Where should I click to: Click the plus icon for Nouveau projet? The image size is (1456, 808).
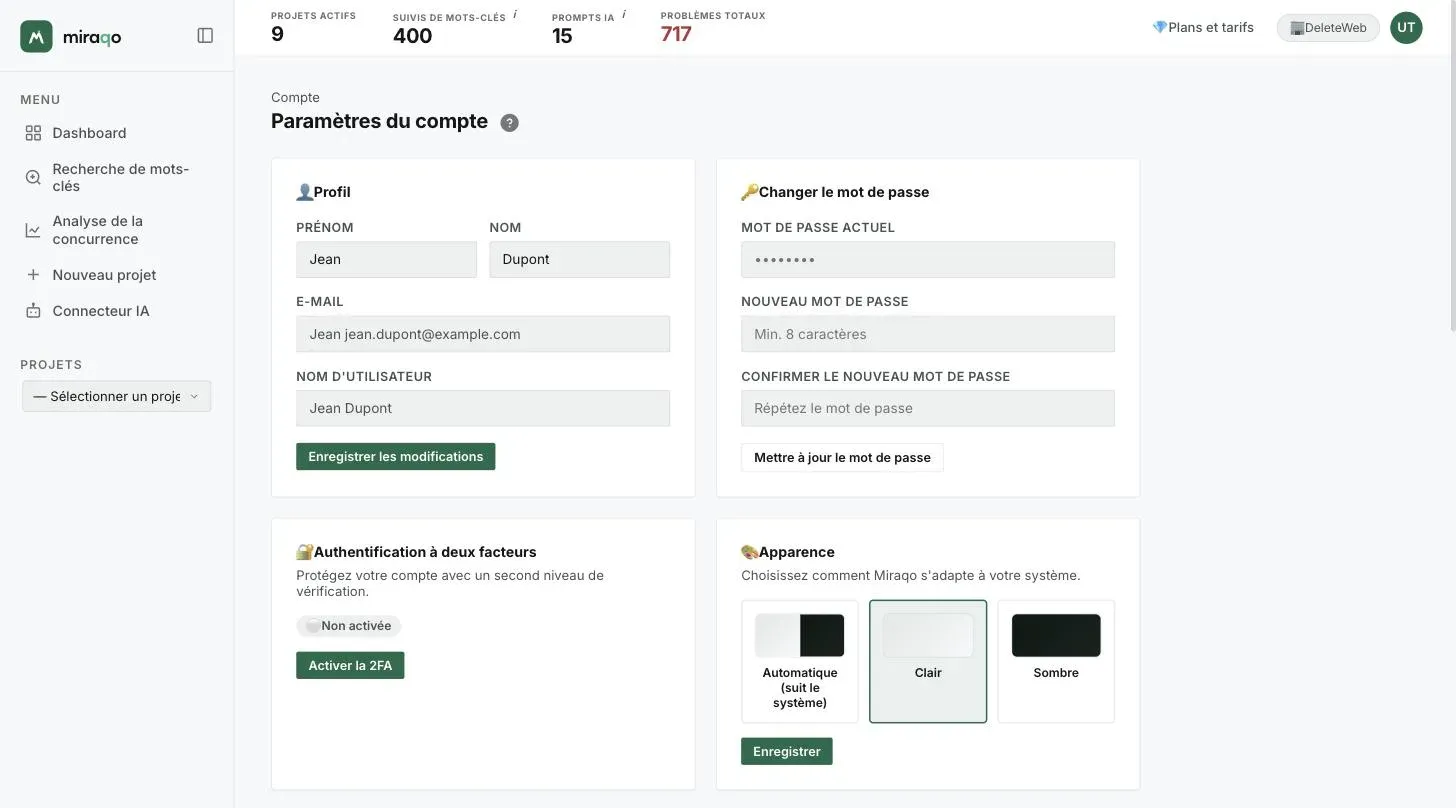33,275
